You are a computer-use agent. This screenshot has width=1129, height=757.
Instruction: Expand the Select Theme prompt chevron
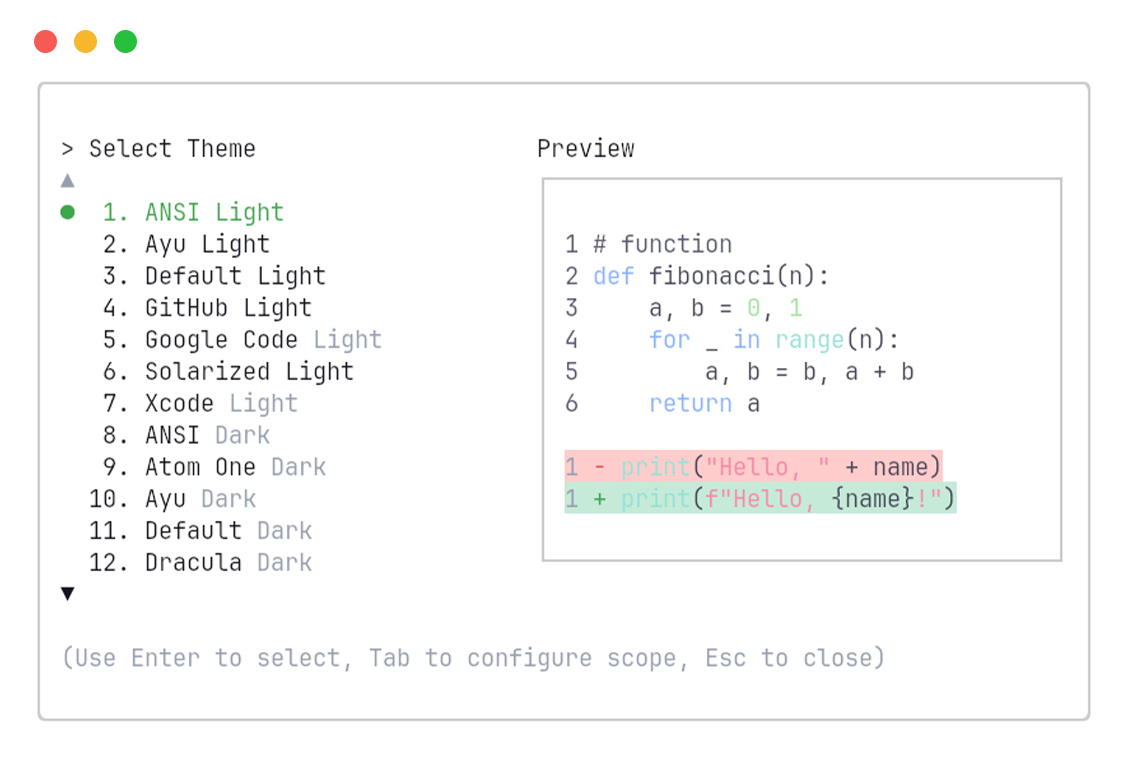pos(66,148)
